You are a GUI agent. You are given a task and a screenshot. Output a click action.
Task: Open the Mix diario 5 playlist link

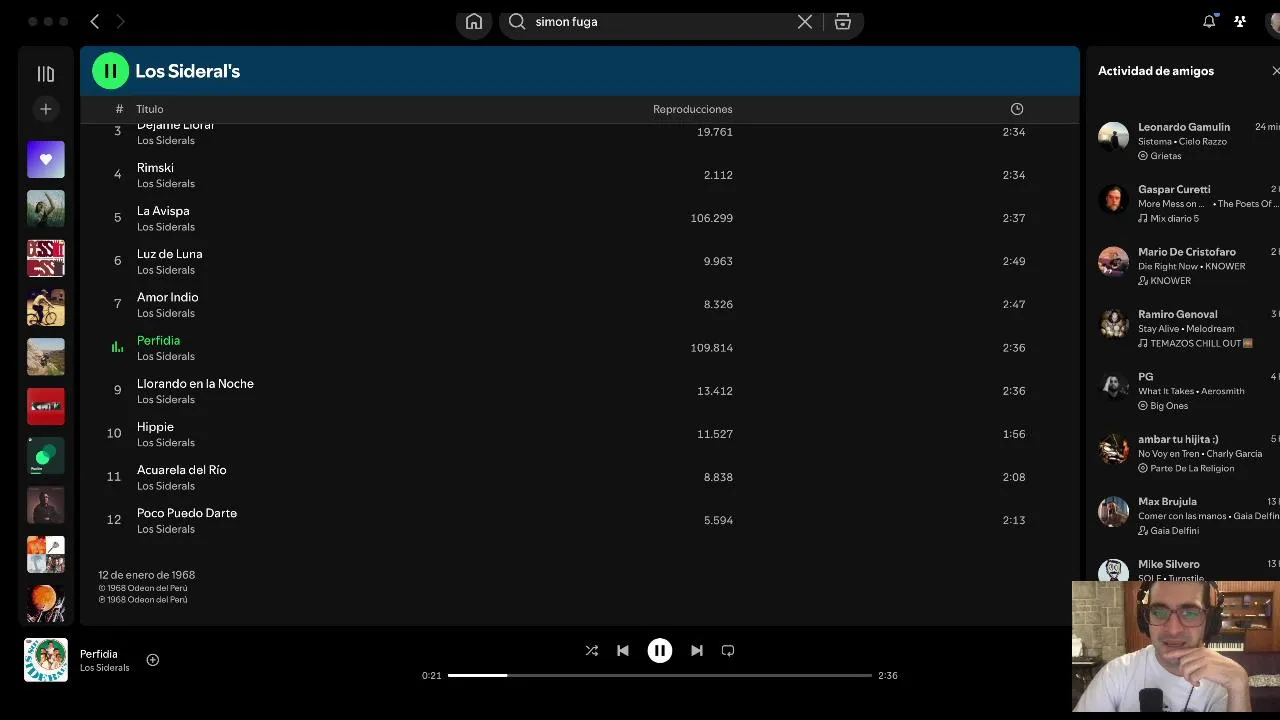1174,218
